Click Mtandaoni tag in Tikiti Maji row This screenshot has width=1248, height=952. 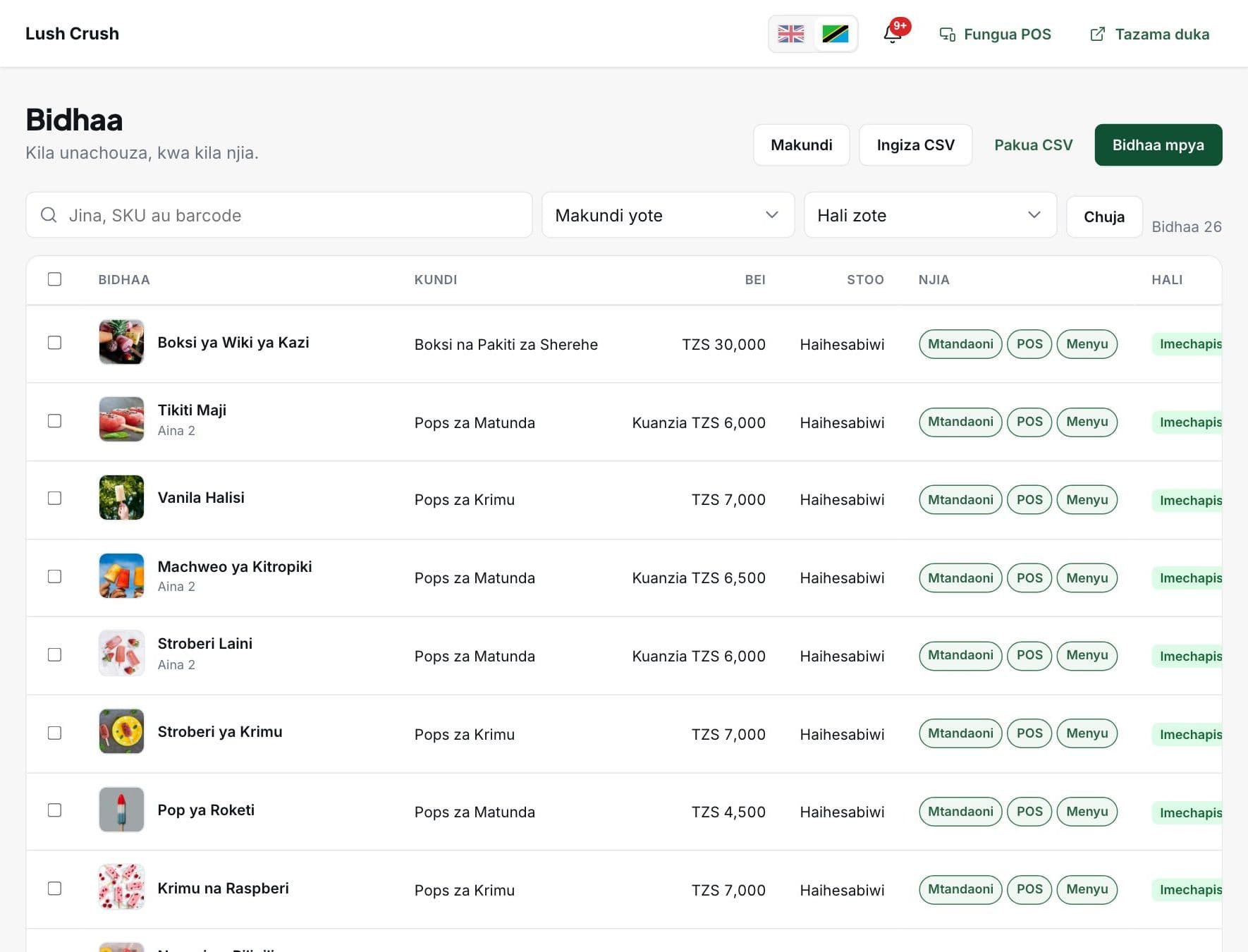tap(960, 422)
